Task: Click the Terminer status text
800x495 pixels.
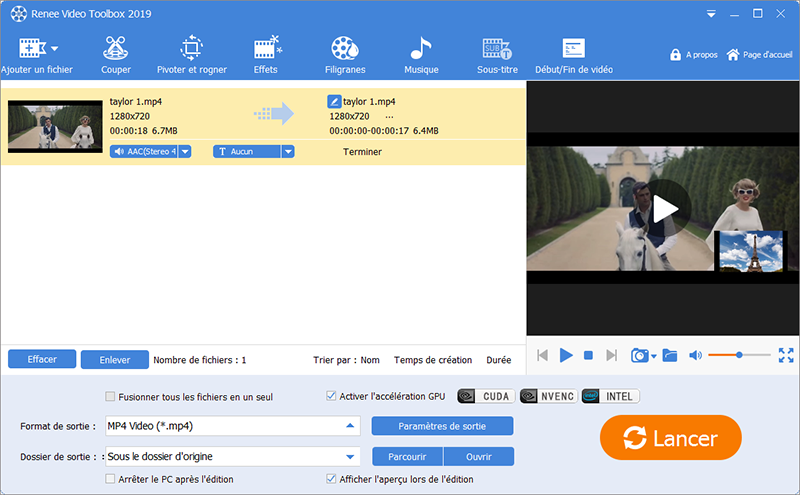Action: (362, 152)
